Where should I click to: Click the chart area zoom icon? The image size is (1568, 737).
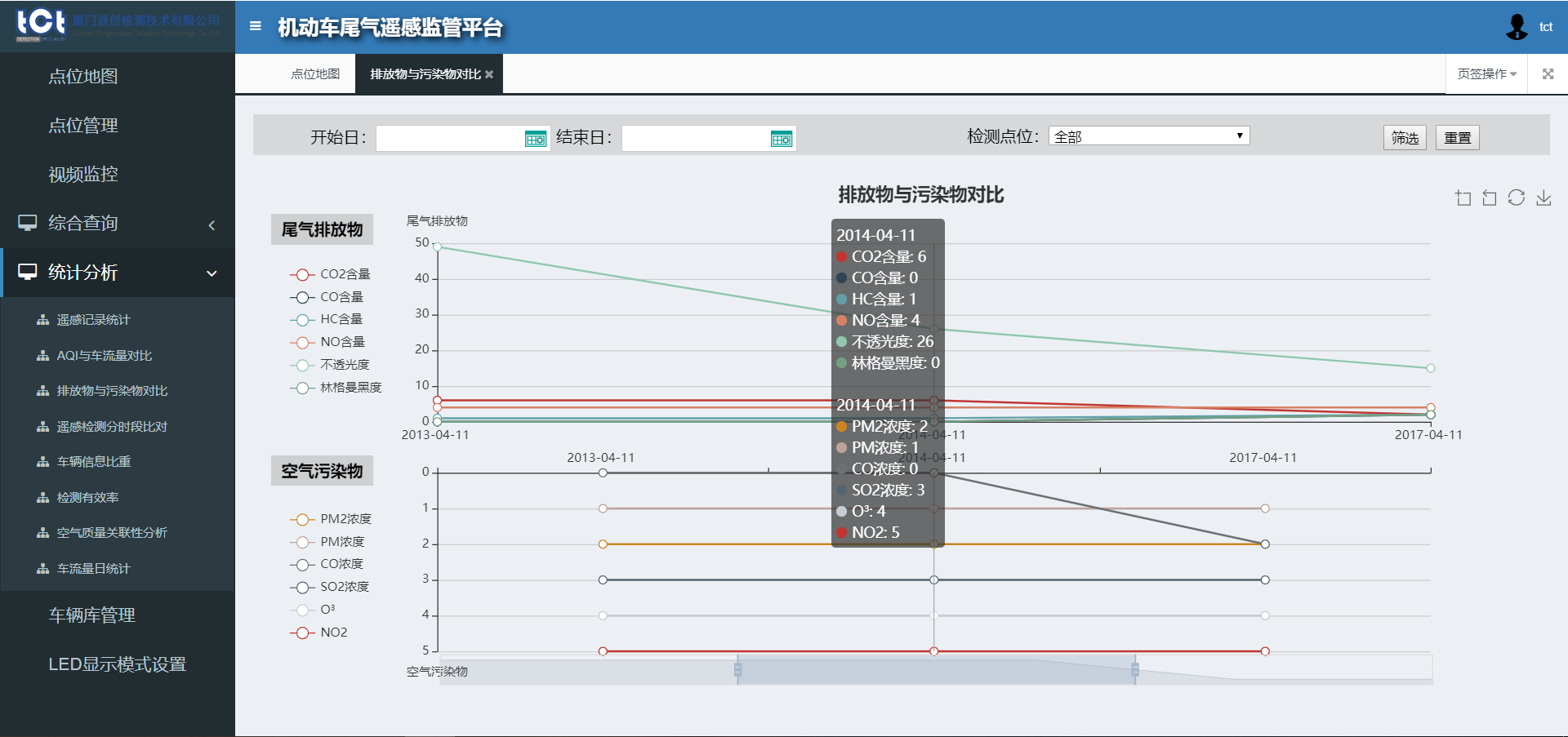tap(1463, 198)
